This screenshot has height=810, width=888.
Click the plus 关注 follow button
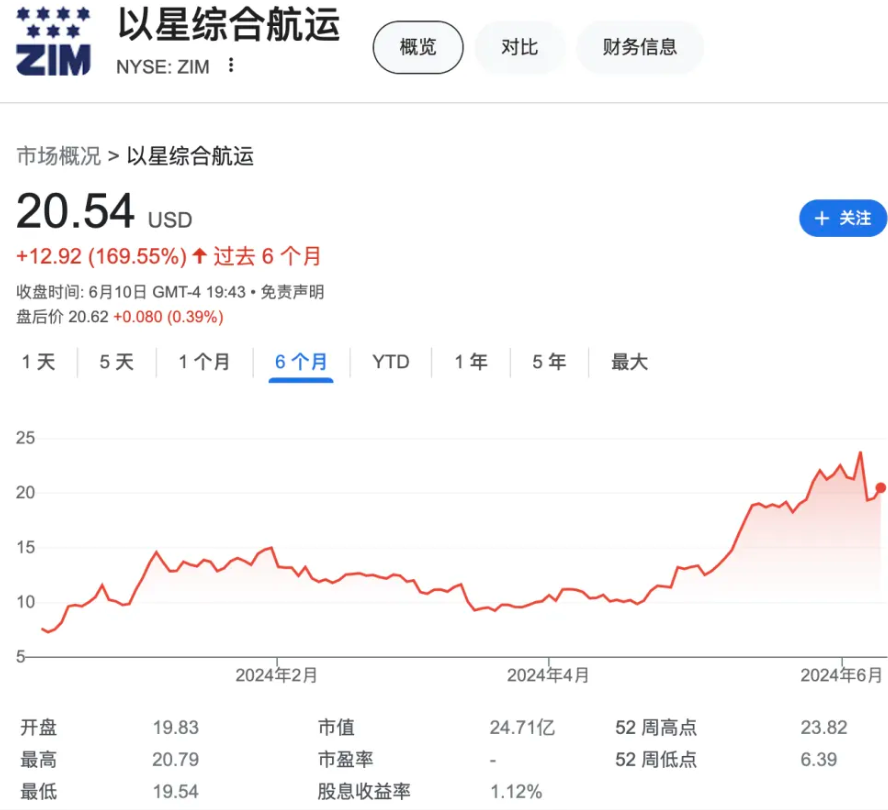843,218
